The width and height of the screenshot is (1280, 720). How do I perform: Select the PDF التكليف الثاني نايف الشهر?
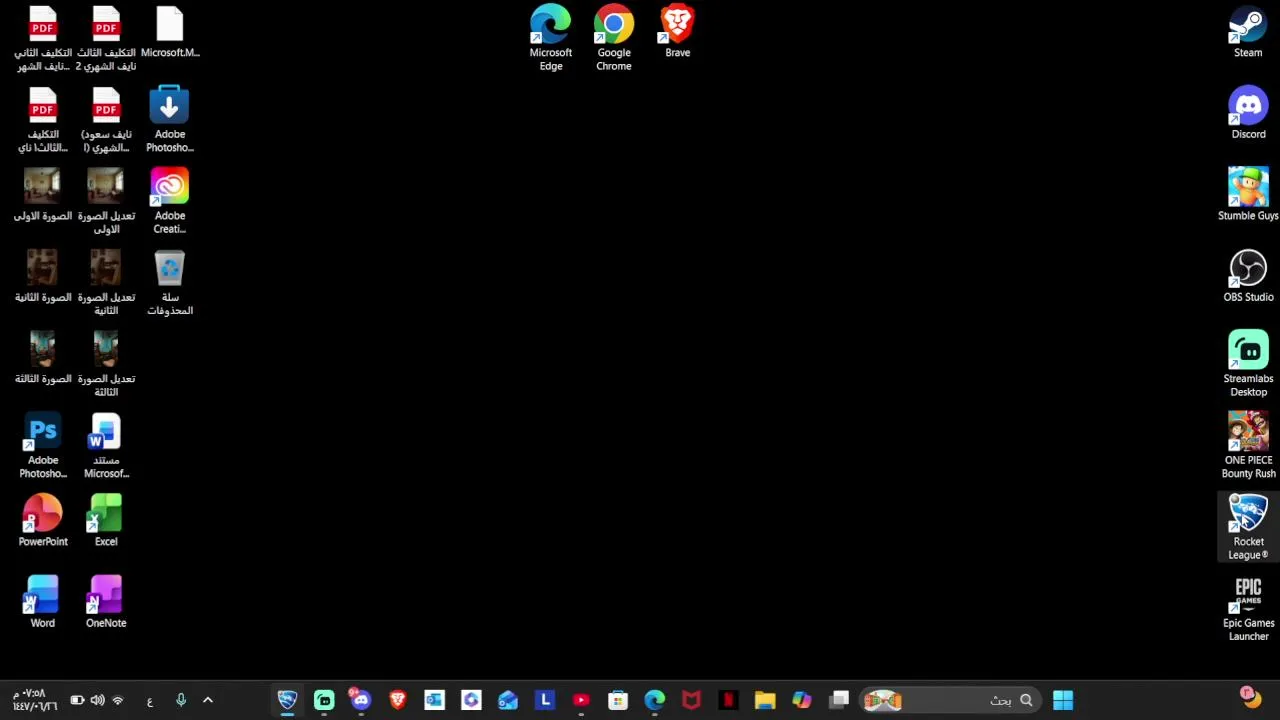[x=43, y=38]
